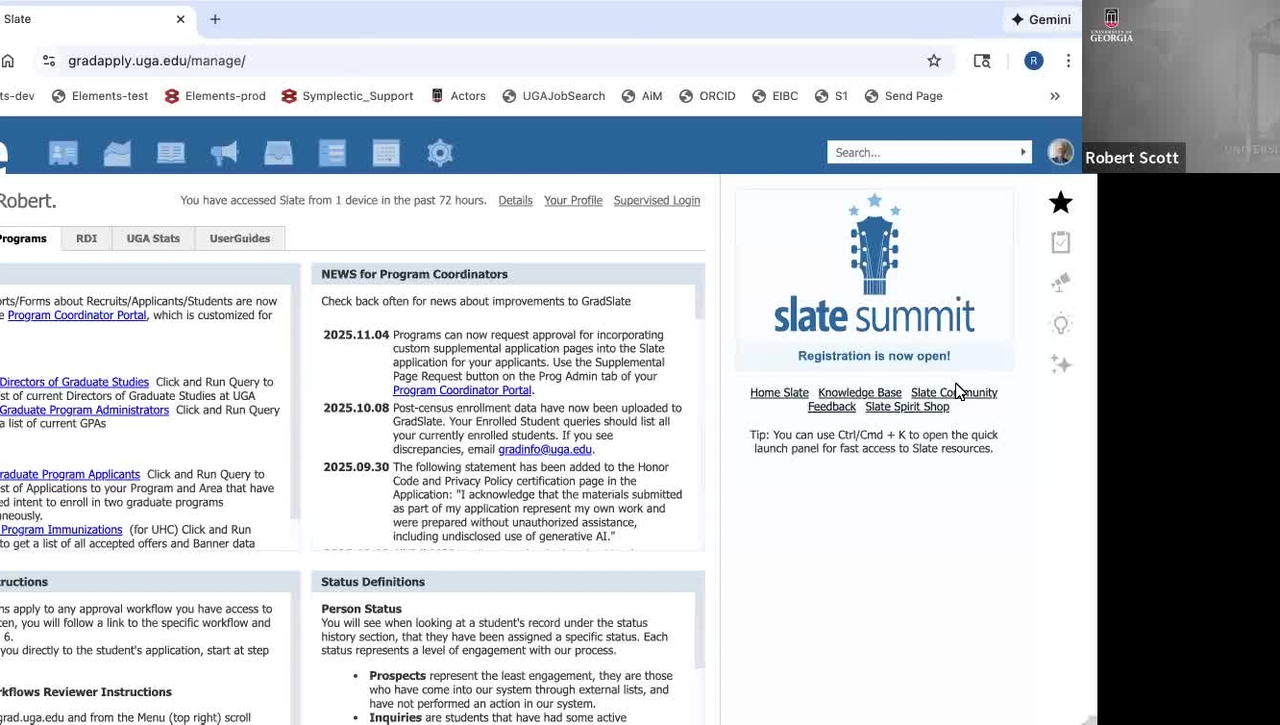Open the Queries list icon

332,153
